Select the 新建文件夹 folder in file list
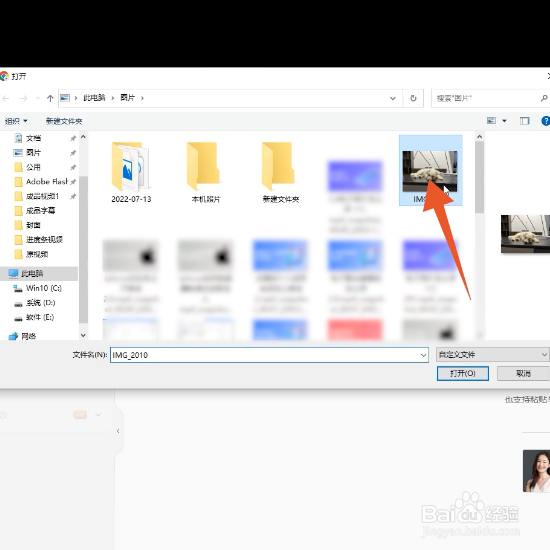 tap(281, 172)
